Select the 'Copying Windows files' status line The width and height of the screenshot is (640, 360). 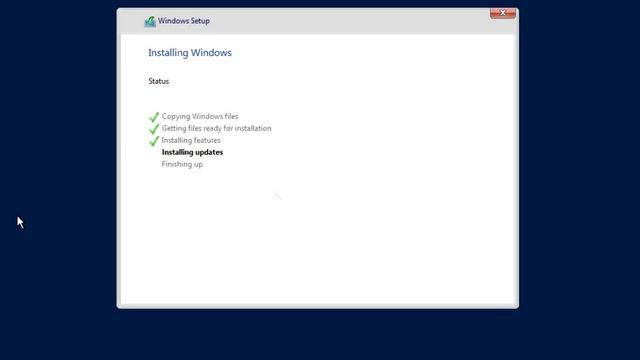pyautogui.click(x=200, y=116)
